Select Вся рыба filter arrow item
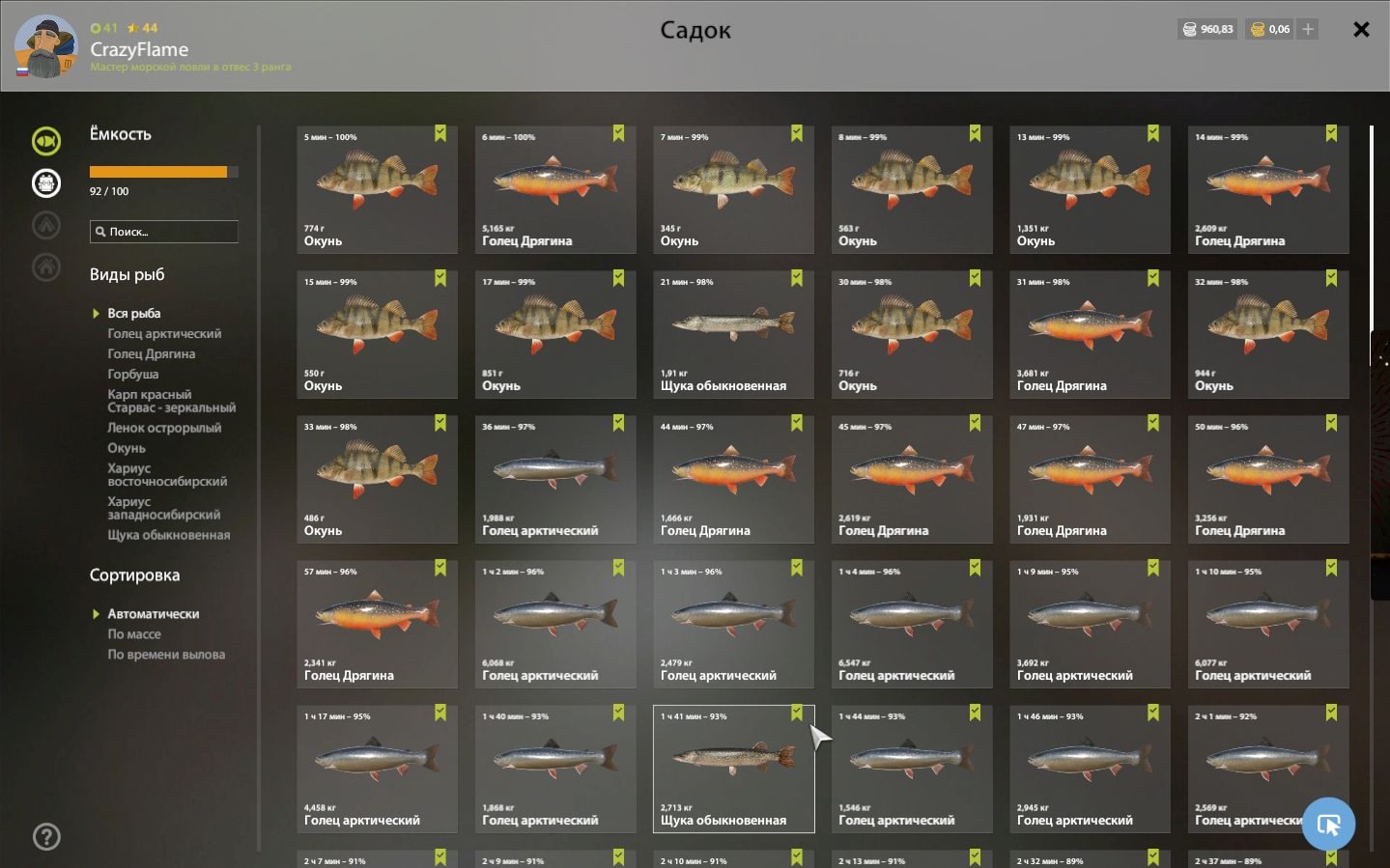Screen dimensions: 1390x868 [x=127, y=313]
